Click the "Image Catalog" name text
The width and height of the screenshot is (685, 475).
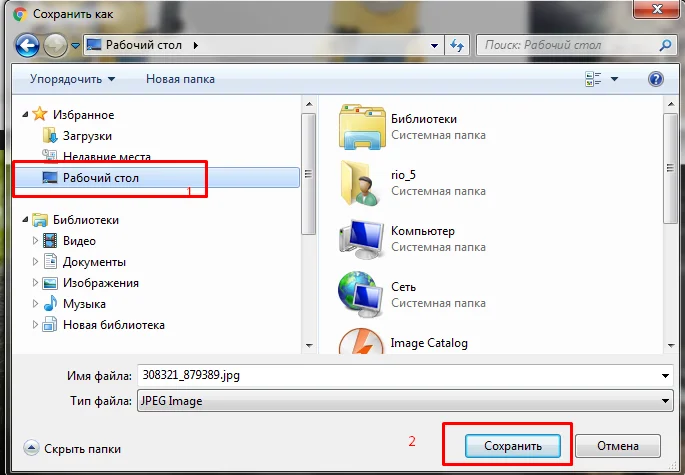pos(429,343)
